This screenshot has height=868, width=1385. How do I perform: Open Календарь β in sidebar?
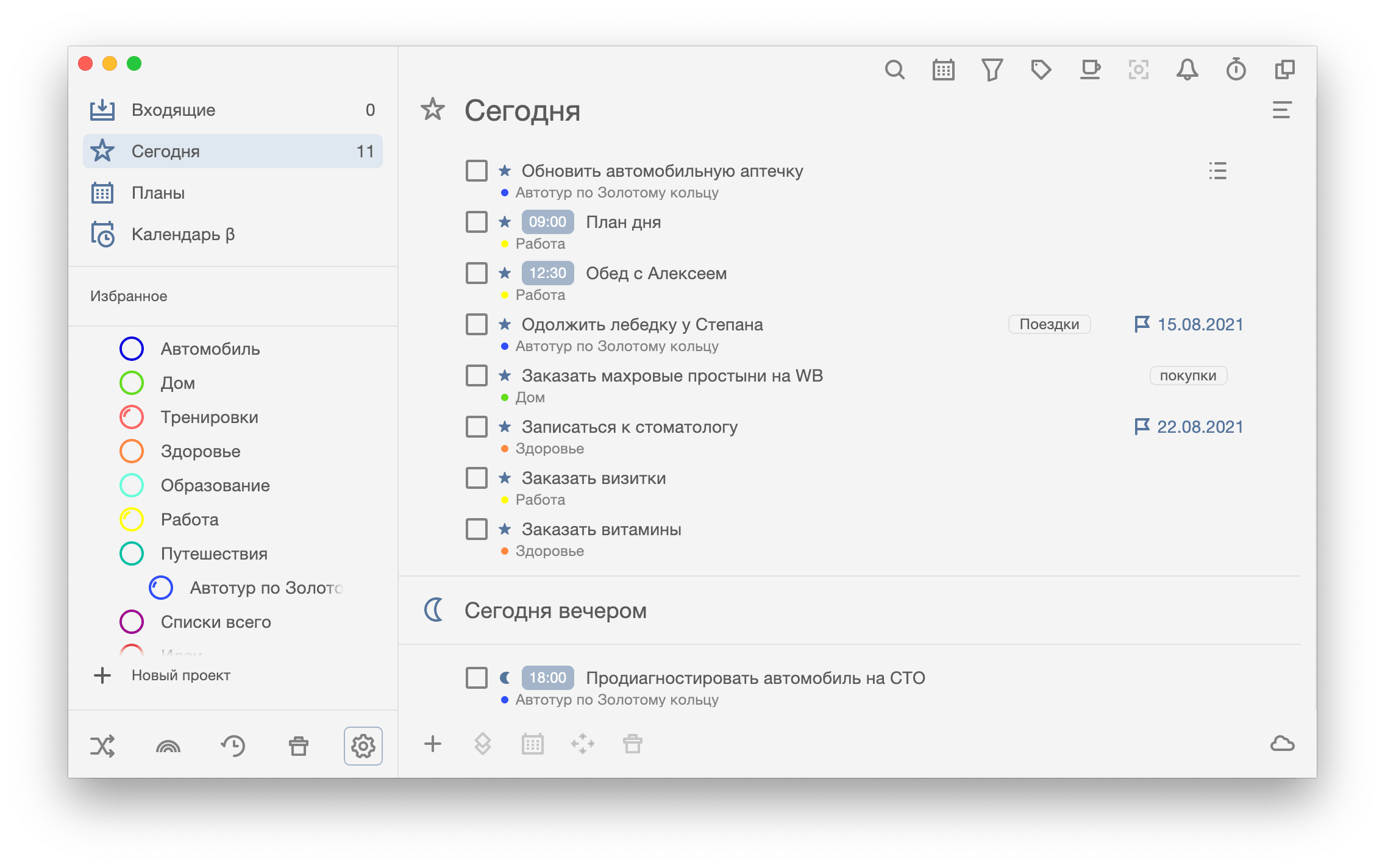click(x=233, y=234)
